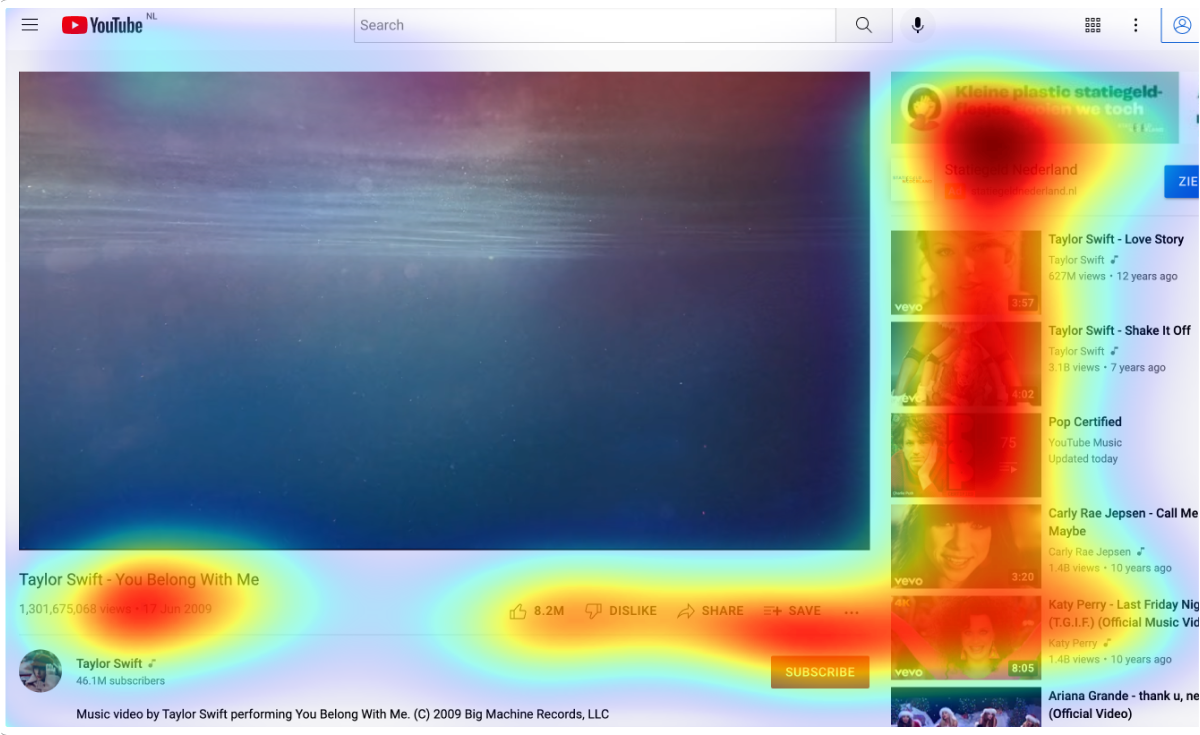This screenshot has width=1200, height=735.
Task: Open the Pop Certified playlist thumbnail
Action: click(x=966, y=455)
